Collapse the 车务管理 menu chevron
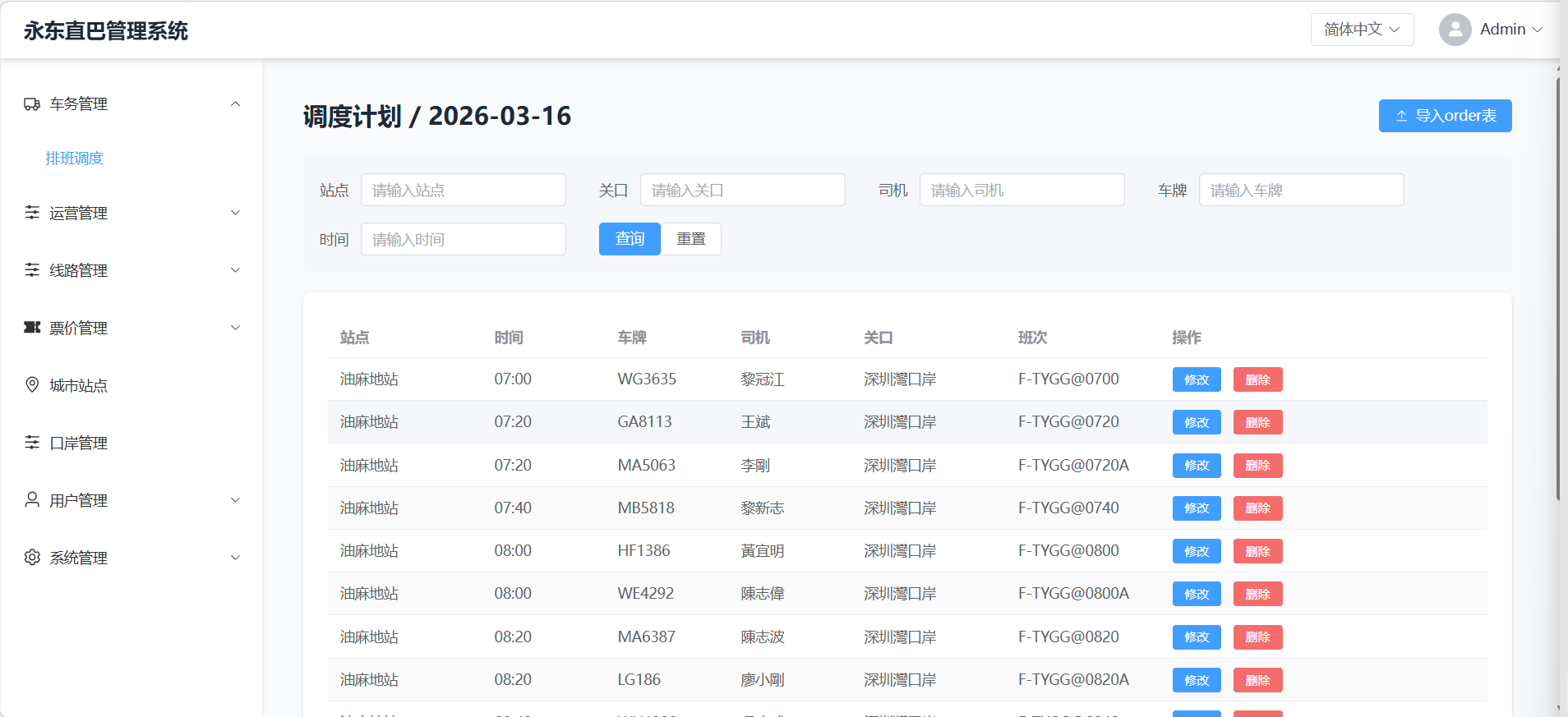Viewport: 1568px width, 717px height. [236, 104]
